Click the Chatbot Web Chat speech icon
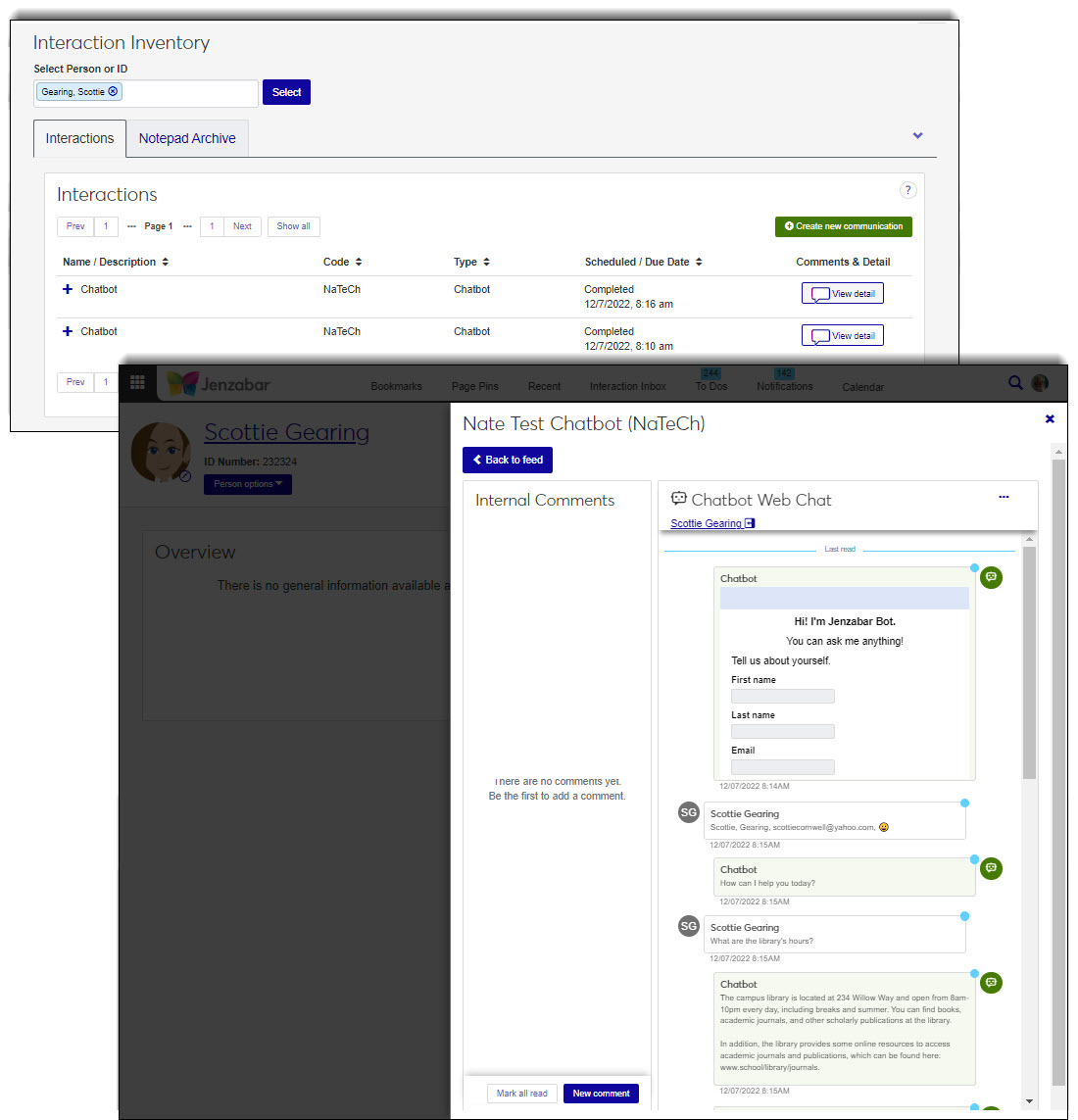Screen dimensions: 1078x1120 (x=679, y=498)
